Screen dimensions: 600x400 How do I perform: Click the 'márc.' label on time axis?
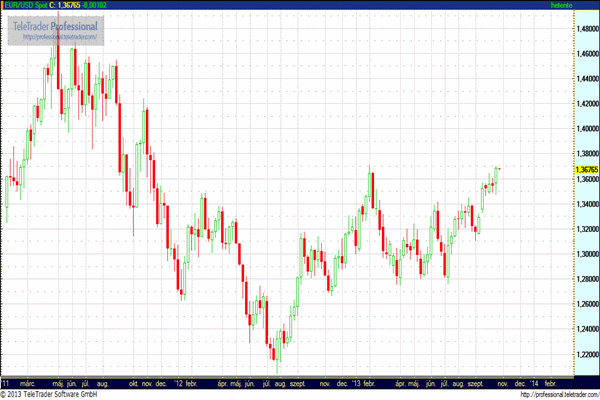[30, 382]
